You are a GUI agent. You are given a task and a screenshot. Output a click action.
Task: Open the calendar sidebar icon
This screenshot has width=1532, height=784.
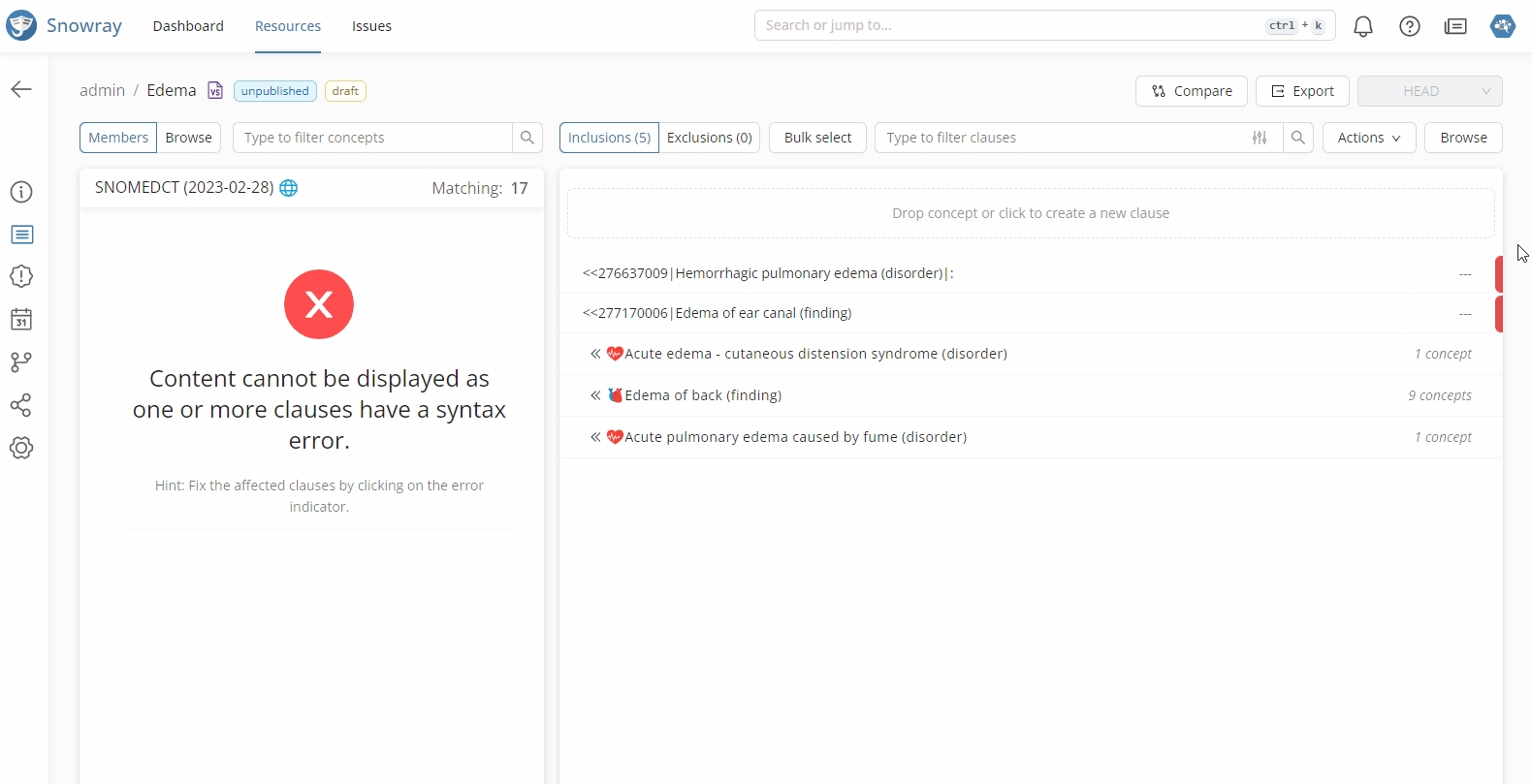pyautogui.click(x=21, y=320)
